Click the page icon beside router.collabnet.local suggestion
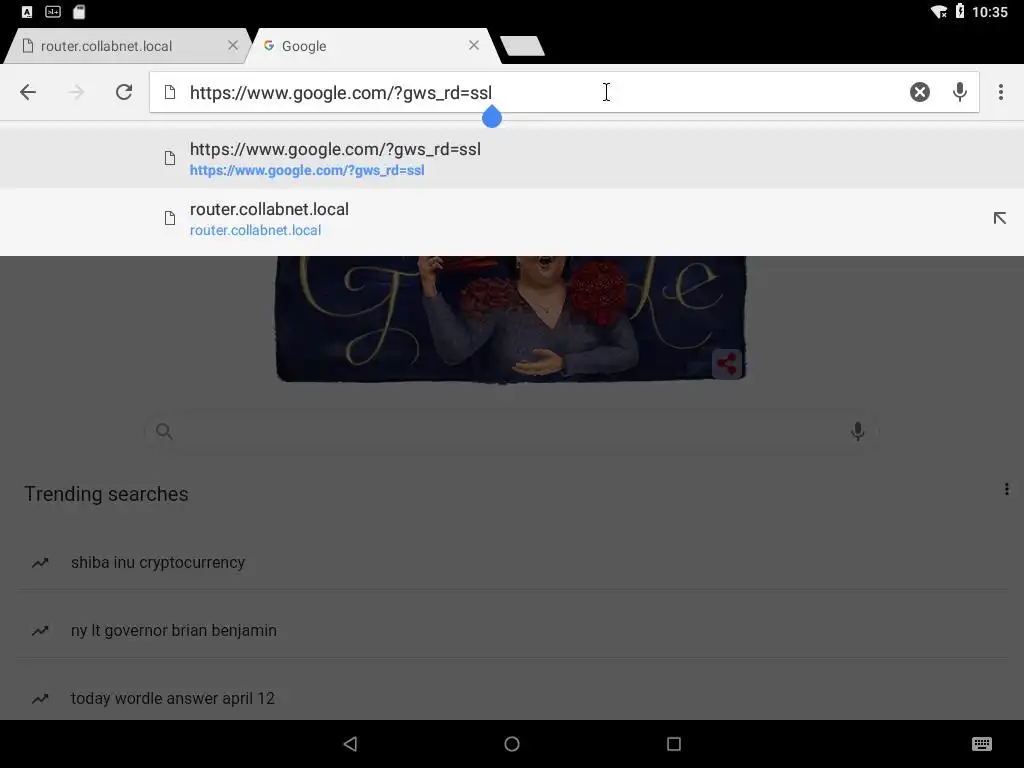Image resolution: width=1024 pixels, height=768 pixels. pyautogui.click(x=170, y=218)
